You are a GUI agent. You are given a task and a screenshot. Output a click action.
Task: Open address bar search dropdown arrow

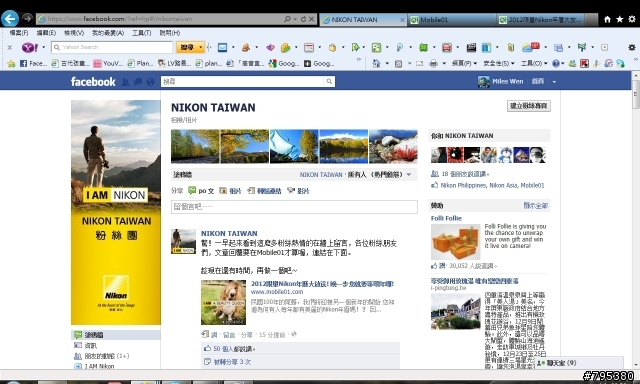(295, 19)
